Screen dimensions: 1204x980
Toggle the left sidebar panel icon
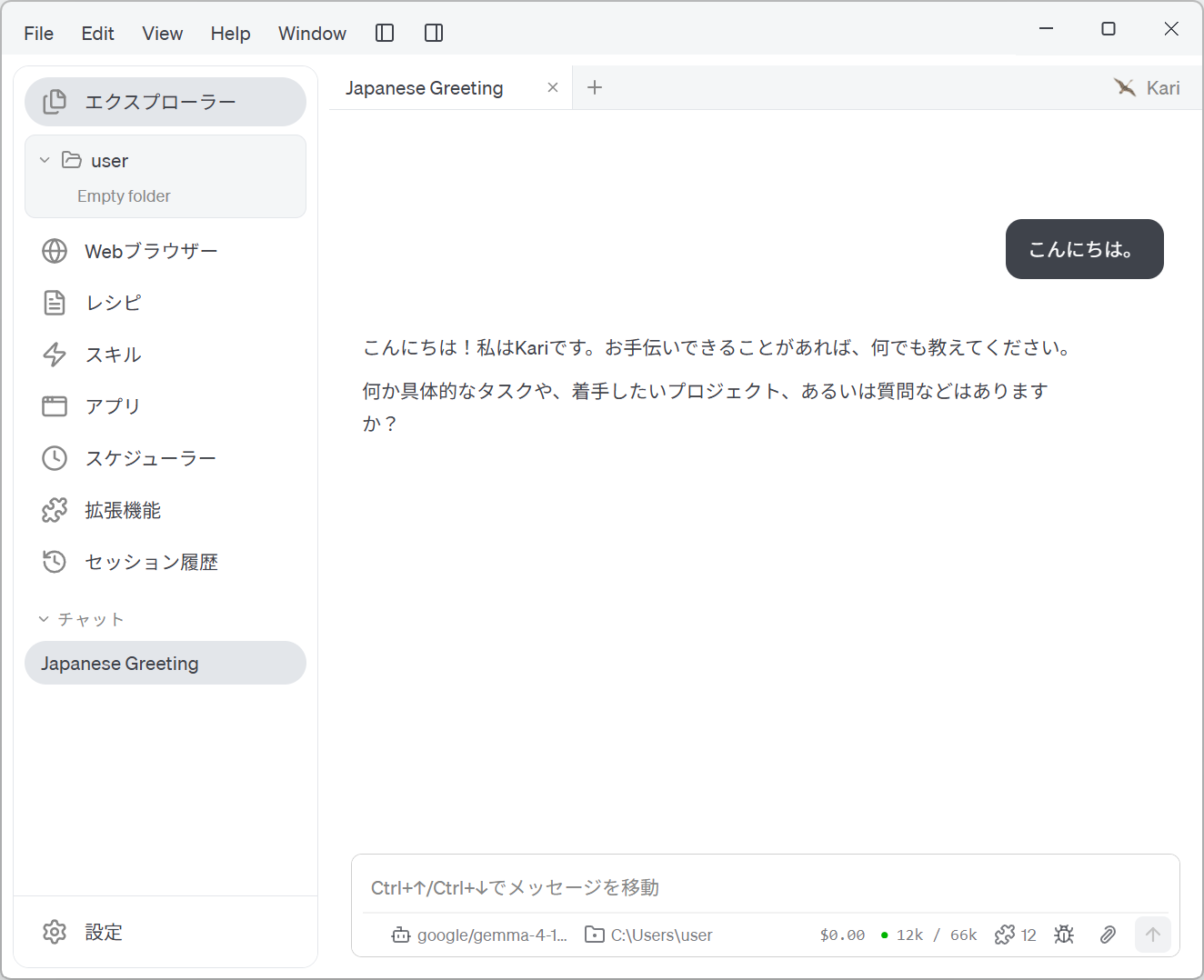tap(385, 34)
